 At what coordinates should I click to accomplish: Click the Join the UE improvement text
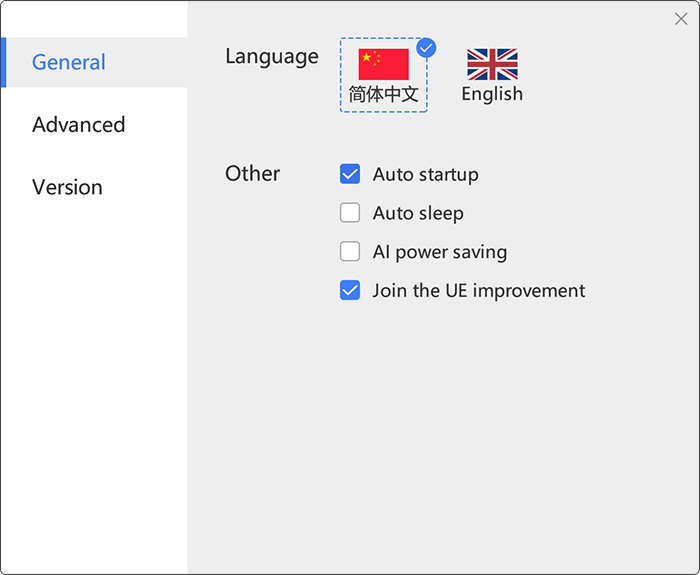(x=479, y=291)
